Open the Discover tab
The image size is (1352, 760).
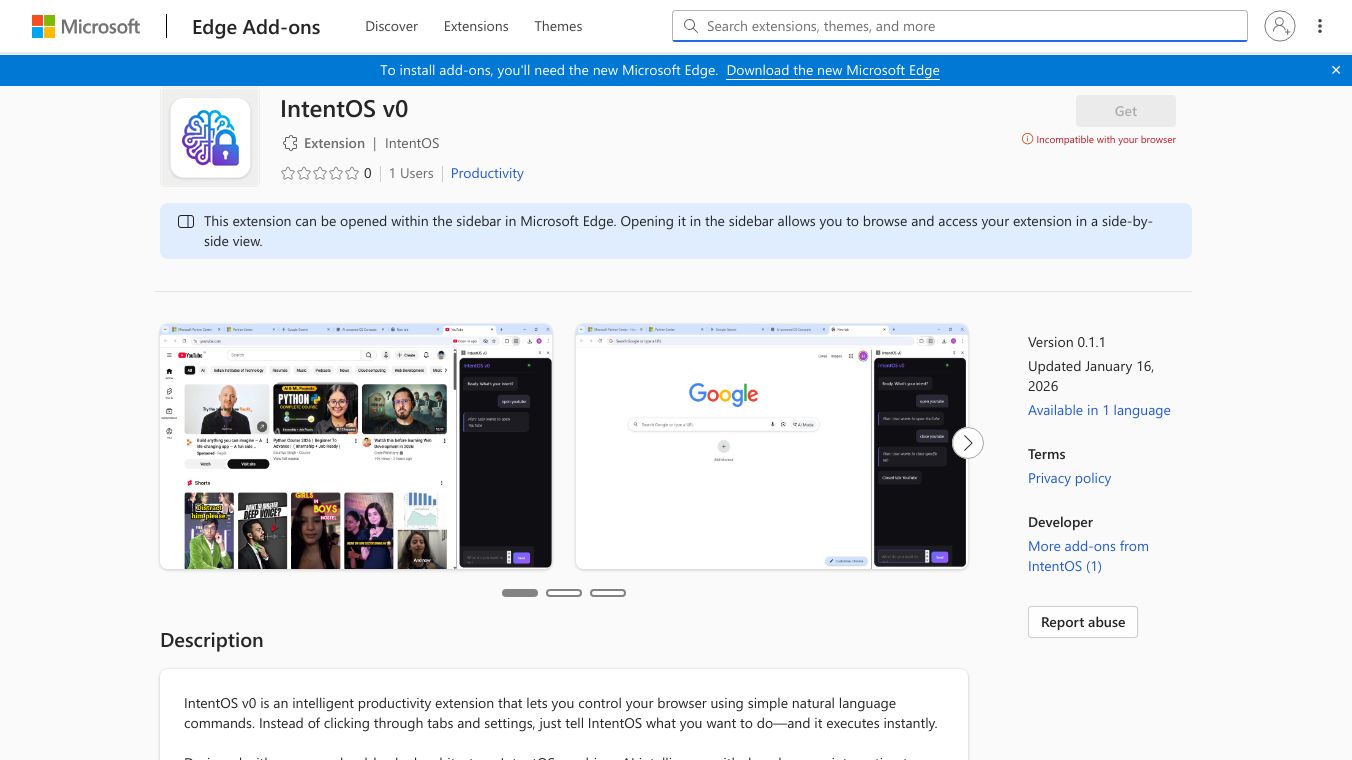[x=391, y=26]
